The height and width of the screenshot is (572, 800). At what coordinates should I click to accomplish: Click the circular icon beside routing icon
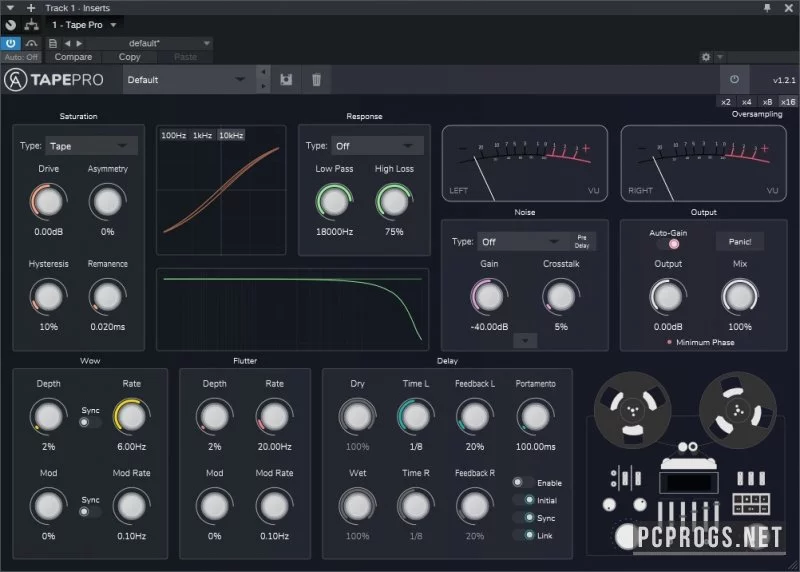coord(10,24)
